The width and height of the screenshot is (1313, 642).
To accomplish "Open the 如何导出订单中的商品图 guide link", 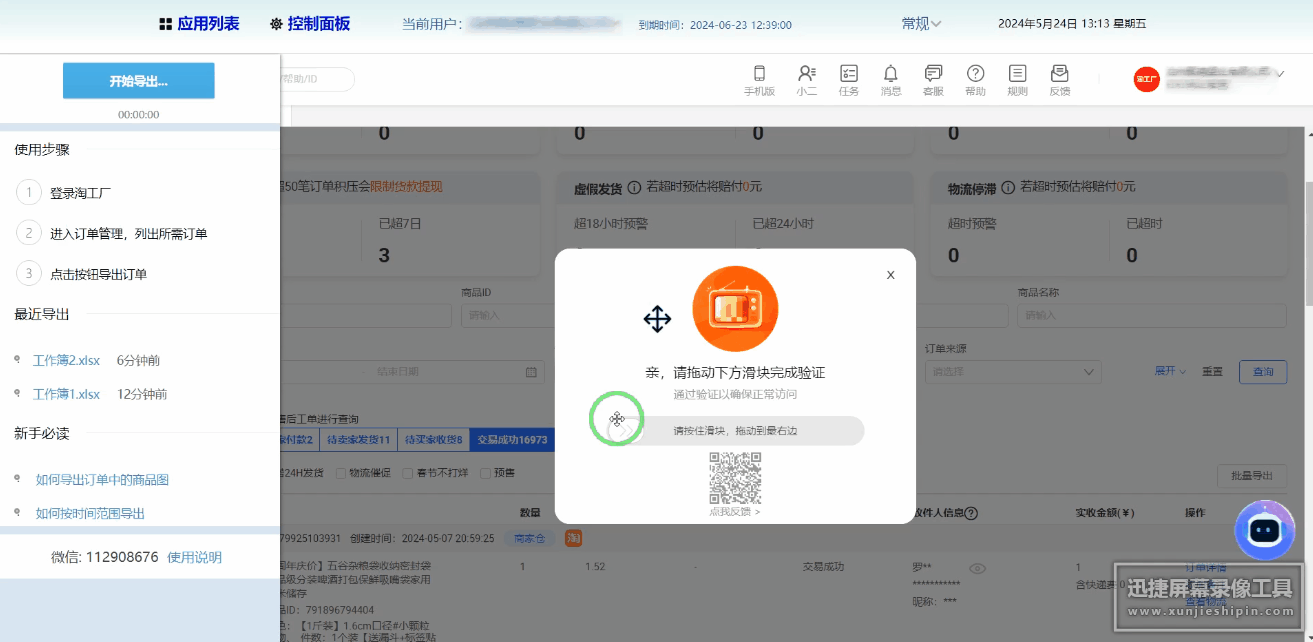I will (102, 480).
